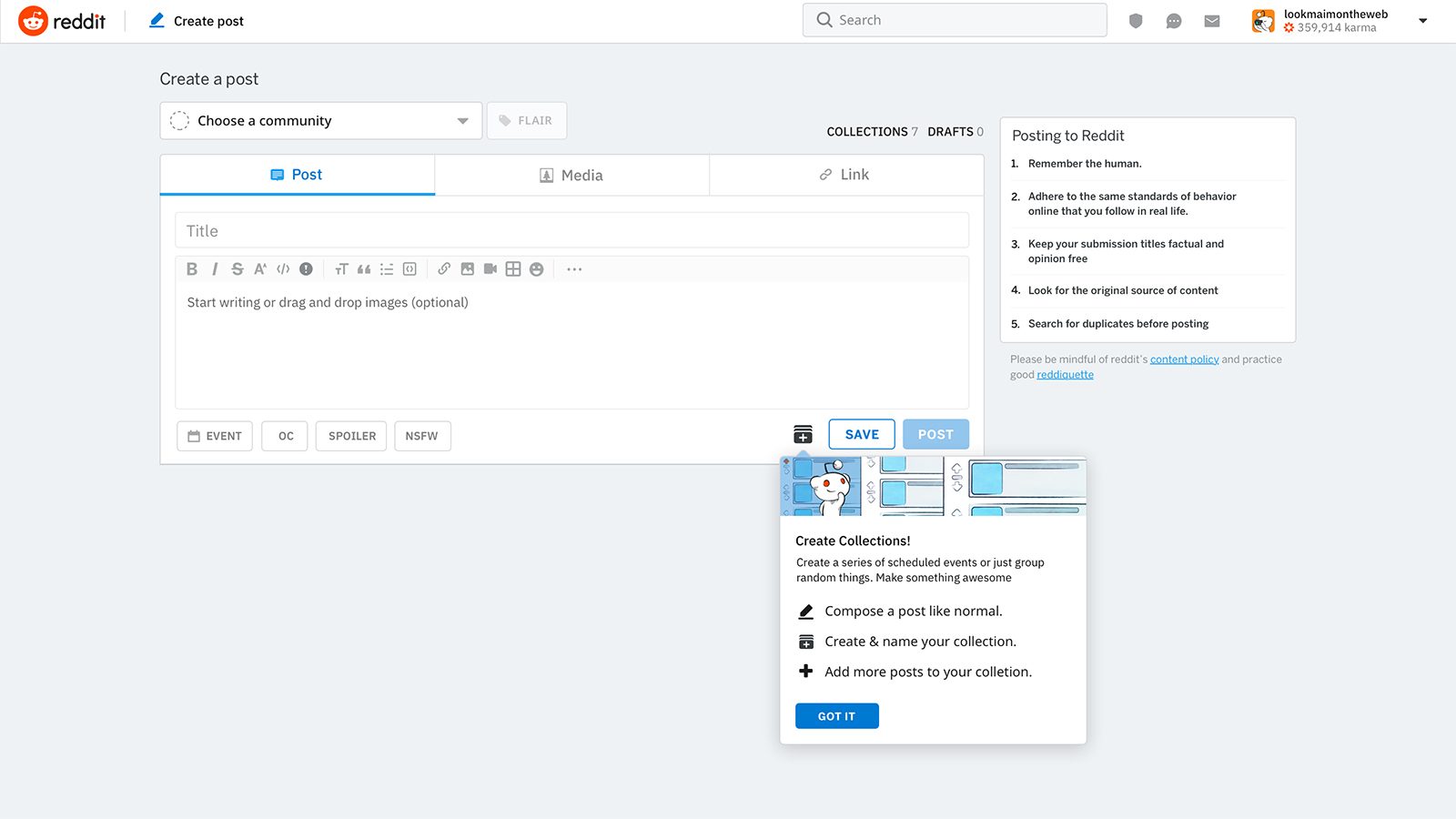The width and height of the screenshot is (1456, 819).
Task: Click the POST button
Action: pos(935,435)
